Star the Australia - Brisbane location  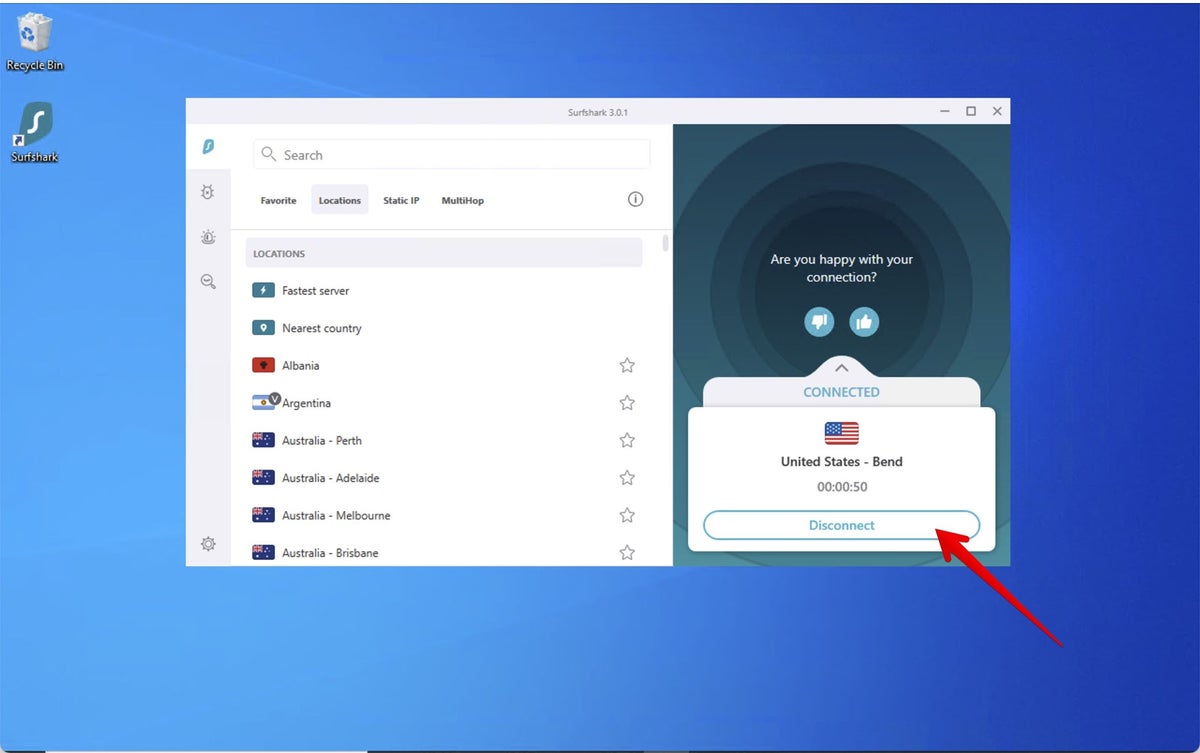coord(627,552)
